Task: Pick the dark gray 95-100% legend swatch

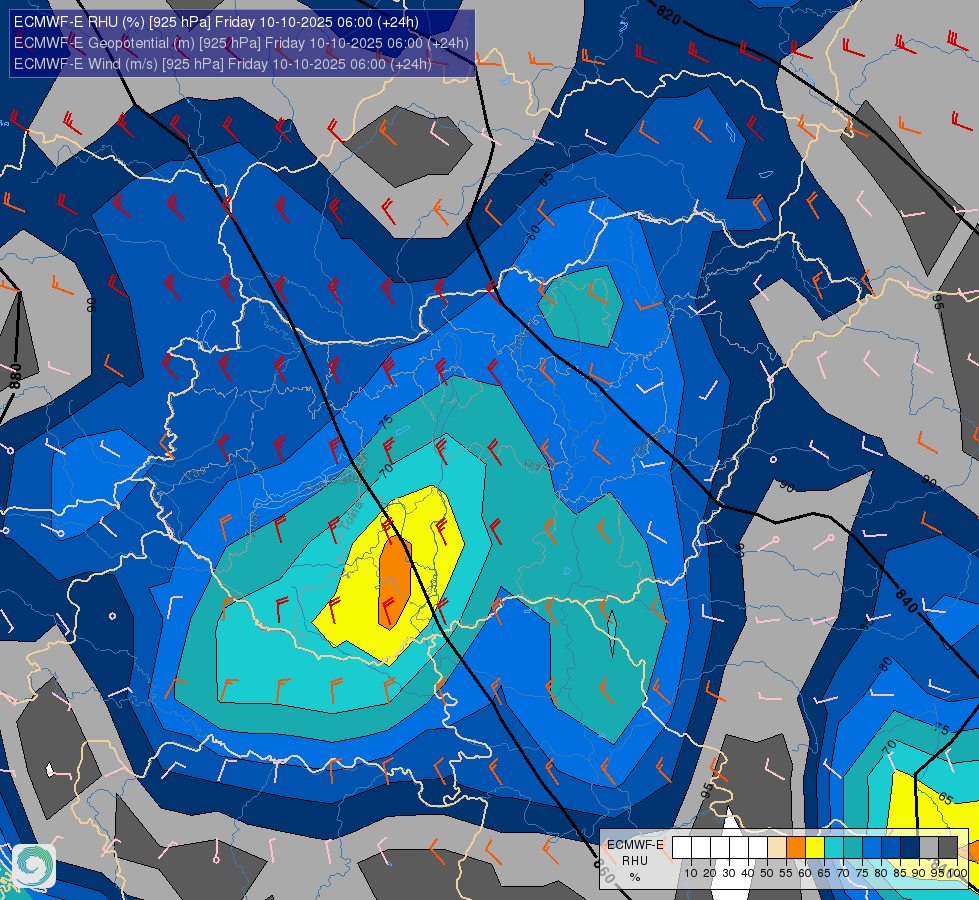Action: pos(948,847)
